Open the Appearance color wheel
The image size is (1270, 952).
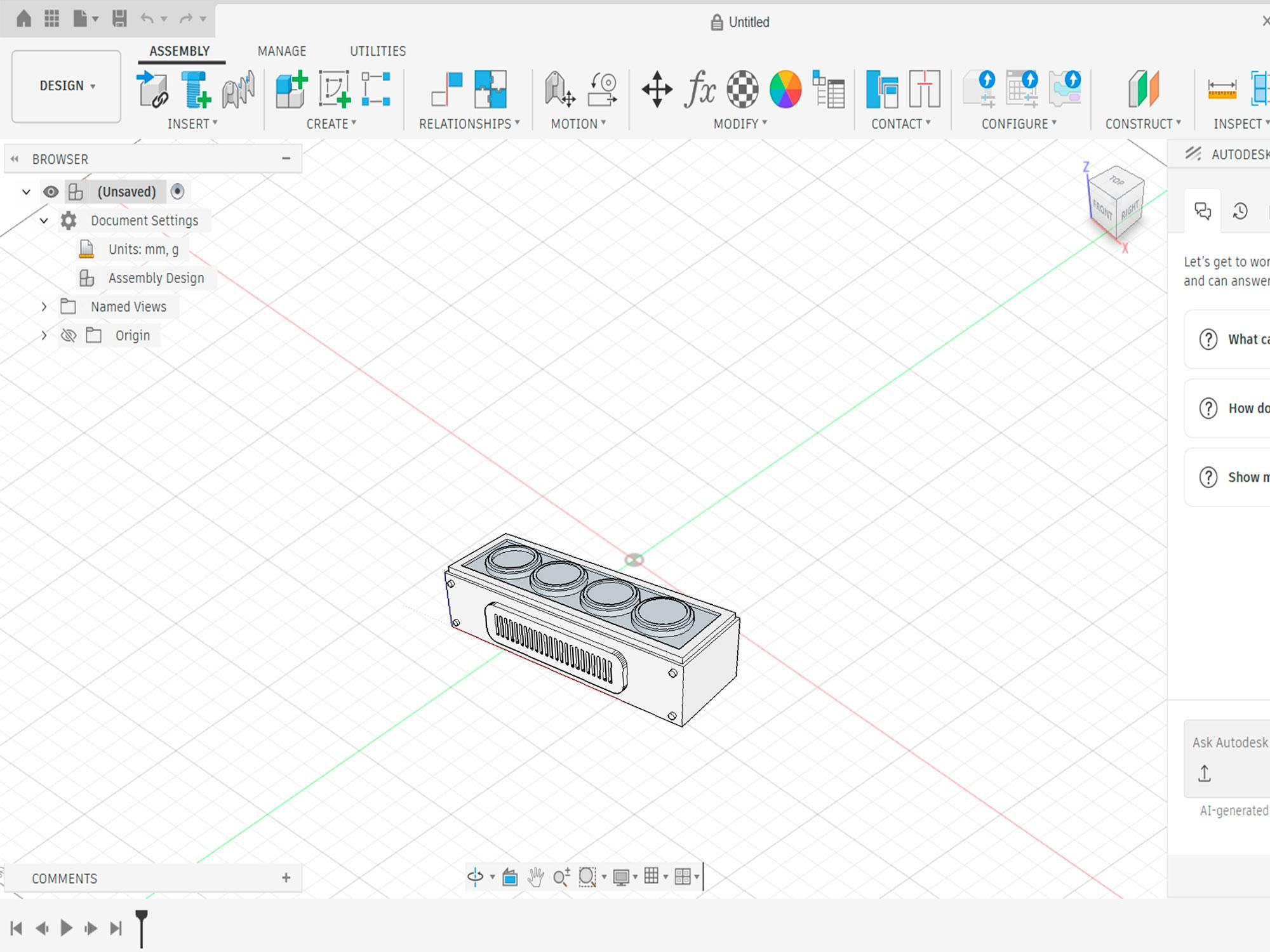point(785,89)
